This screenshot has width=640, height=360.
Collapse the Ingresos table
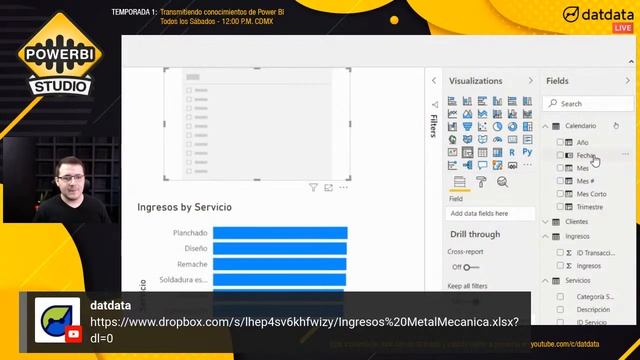pos(546,236)
